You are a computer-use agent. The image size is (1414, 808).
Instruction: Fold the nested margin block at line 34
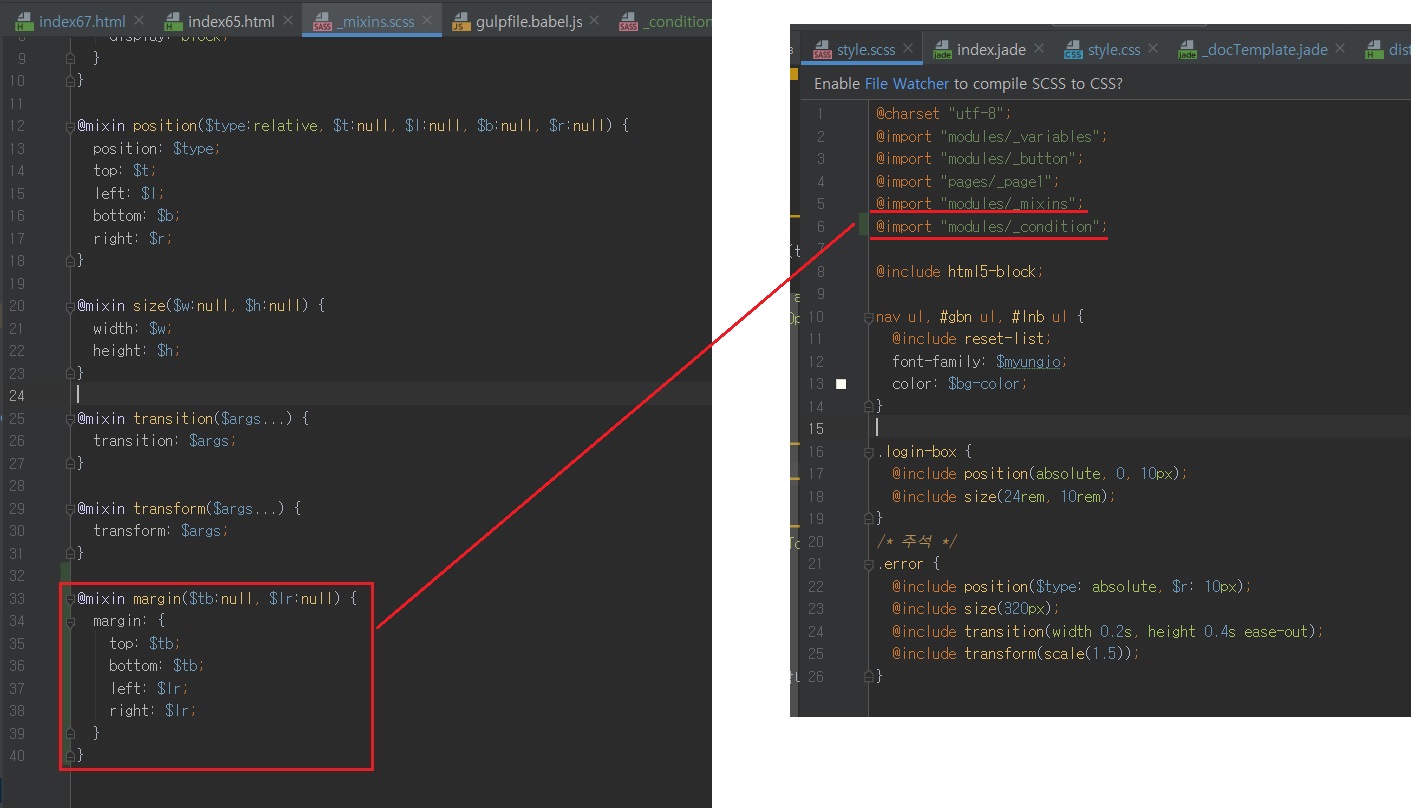point(70,621)
